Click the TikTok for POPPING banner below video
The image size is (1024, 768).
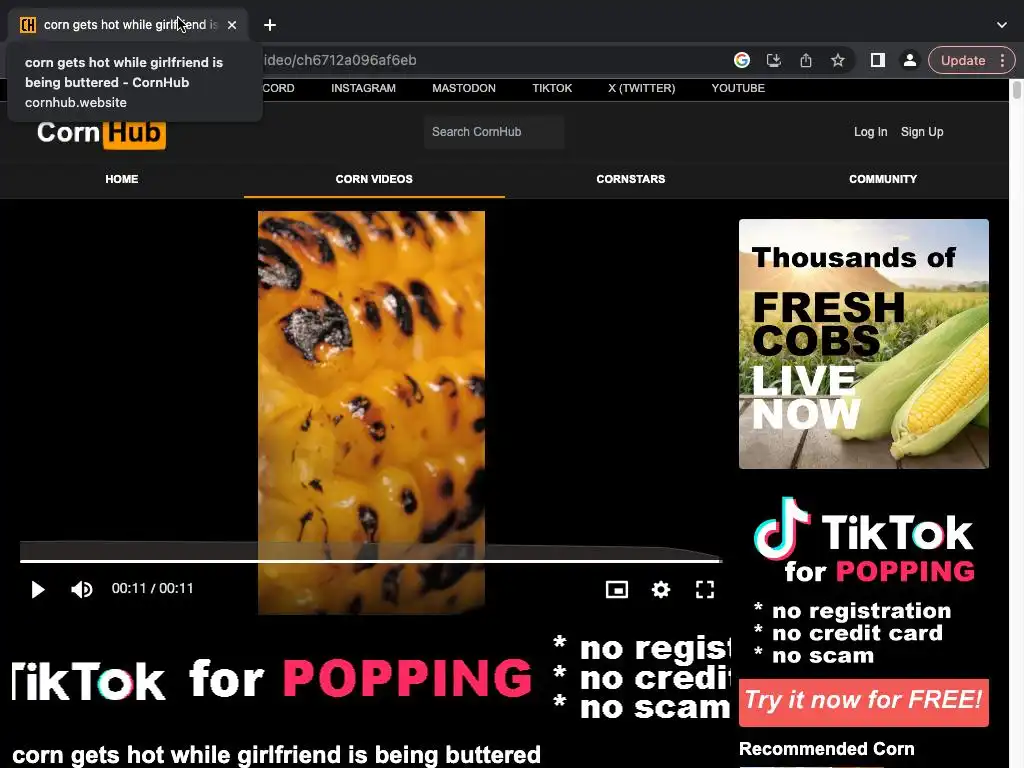click(371, 678)
